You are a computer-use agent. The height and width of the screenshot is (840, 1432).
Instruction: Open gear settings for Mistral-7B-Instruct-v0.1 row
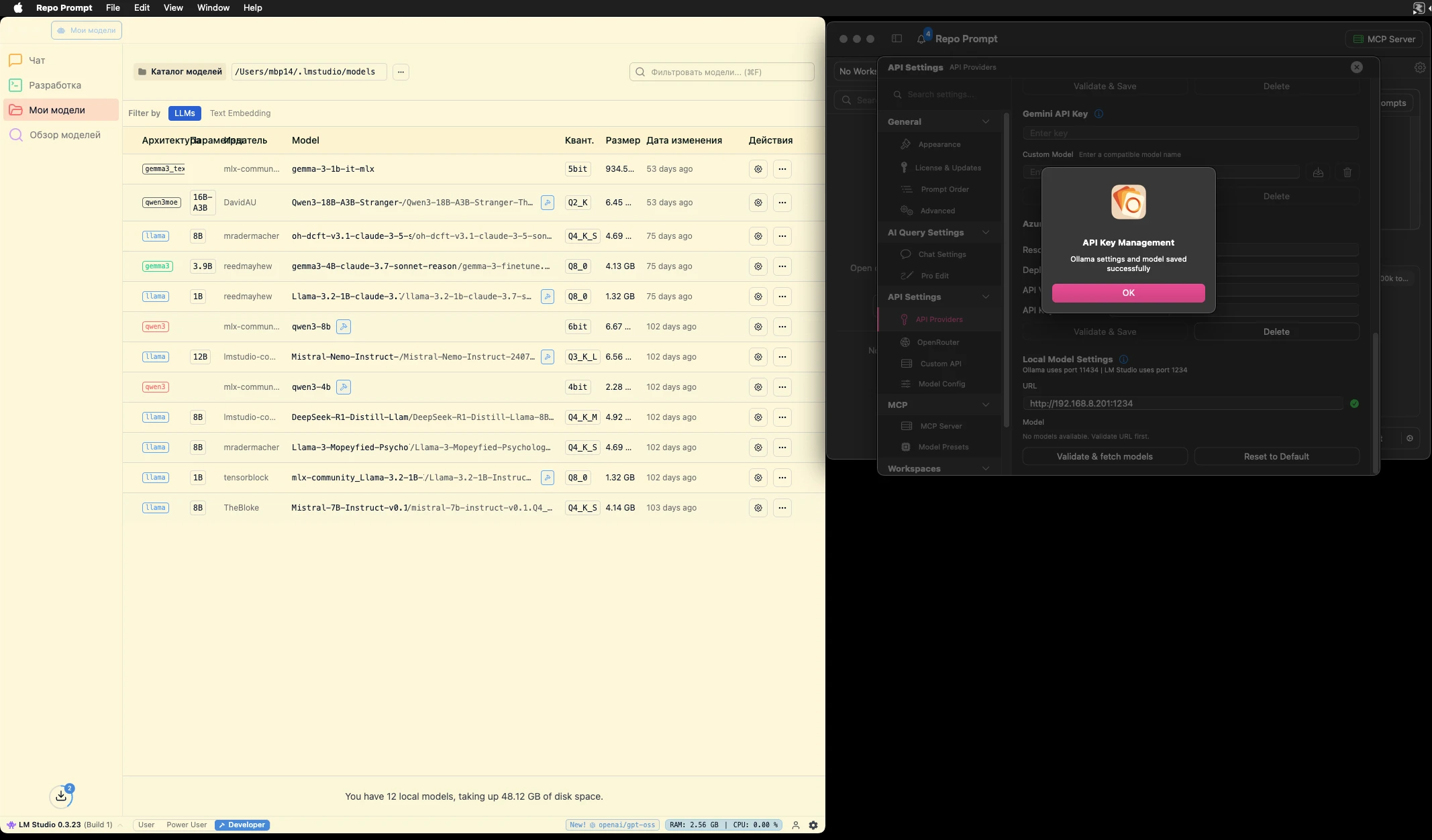(x=758, y=508)
